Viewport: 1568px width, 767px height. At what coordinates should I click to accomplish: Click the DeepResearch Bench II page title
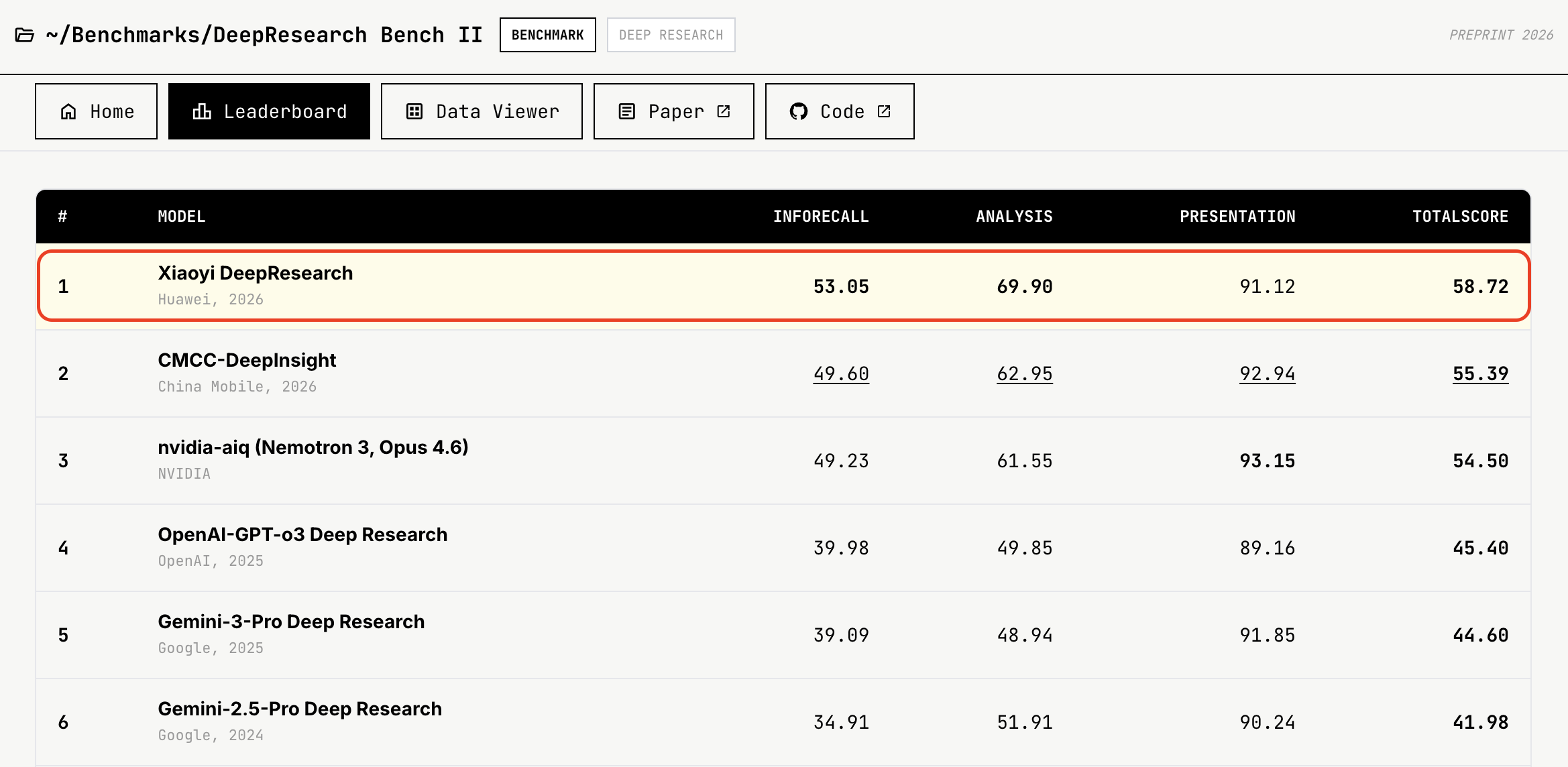pyautogui.click(x=264, y=35)
